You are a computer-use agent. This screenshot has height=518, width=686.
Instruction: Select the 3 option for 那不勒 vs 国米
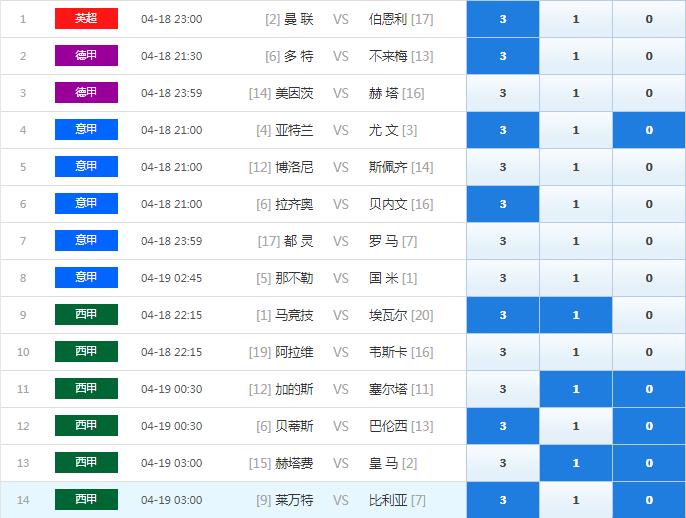coord(503,278)
